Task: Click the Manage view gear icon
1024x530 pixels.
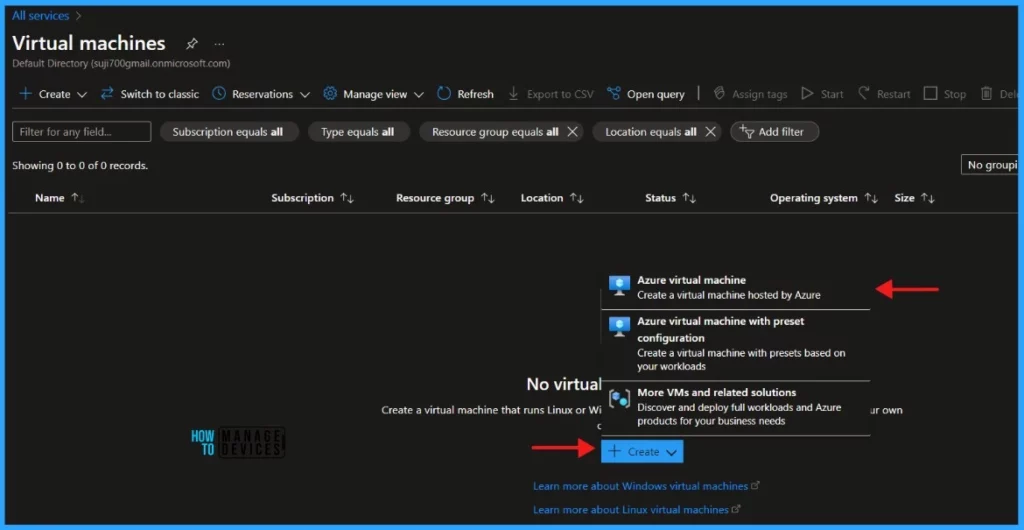Action: 330,93
